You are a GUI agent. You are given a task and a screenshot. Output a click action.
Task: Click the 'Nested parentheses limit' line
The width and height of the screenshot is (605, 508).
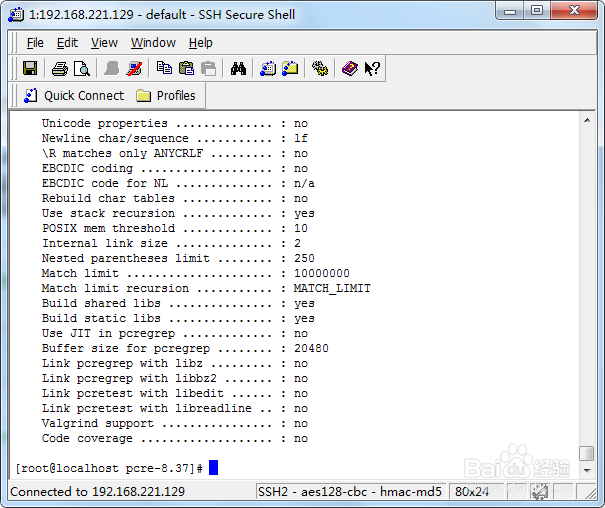pyautogui.click(x=178, y=258)
